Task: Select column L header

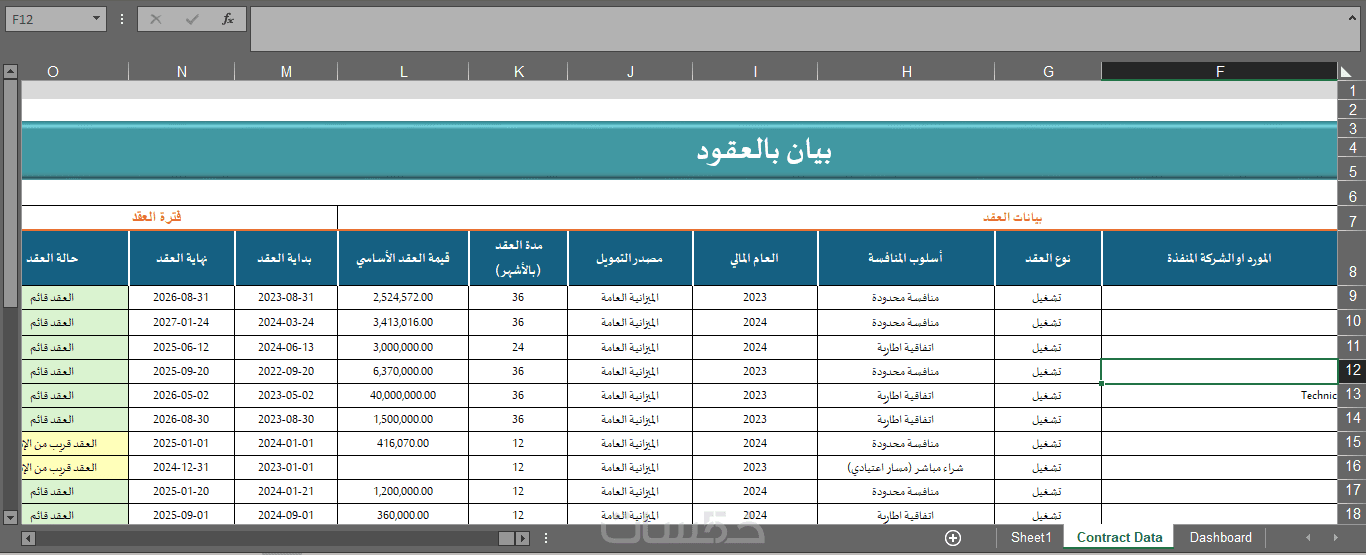Action: pyautogui.click(x=403, y=71)
